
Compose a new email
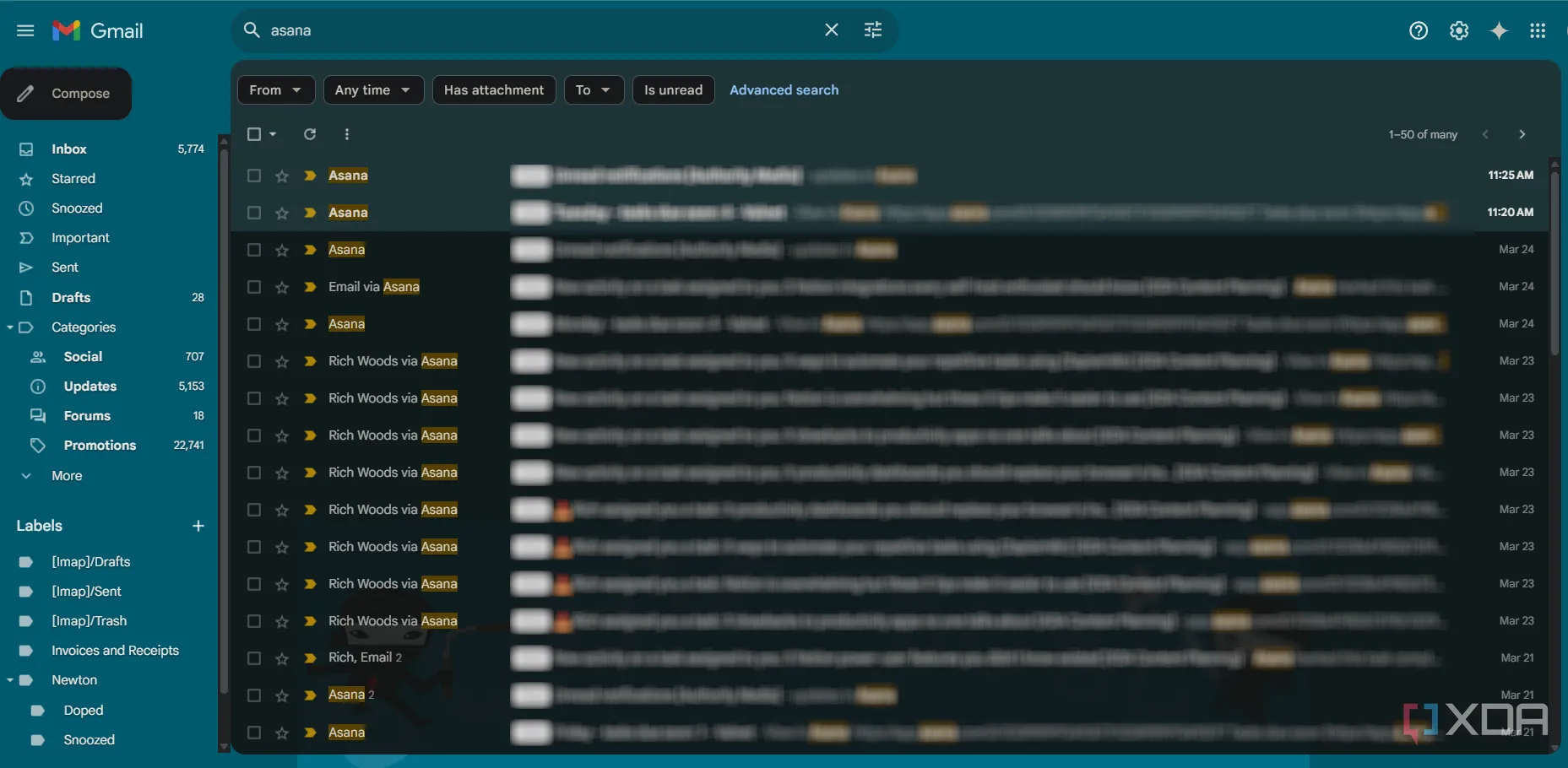pos(66,94)
